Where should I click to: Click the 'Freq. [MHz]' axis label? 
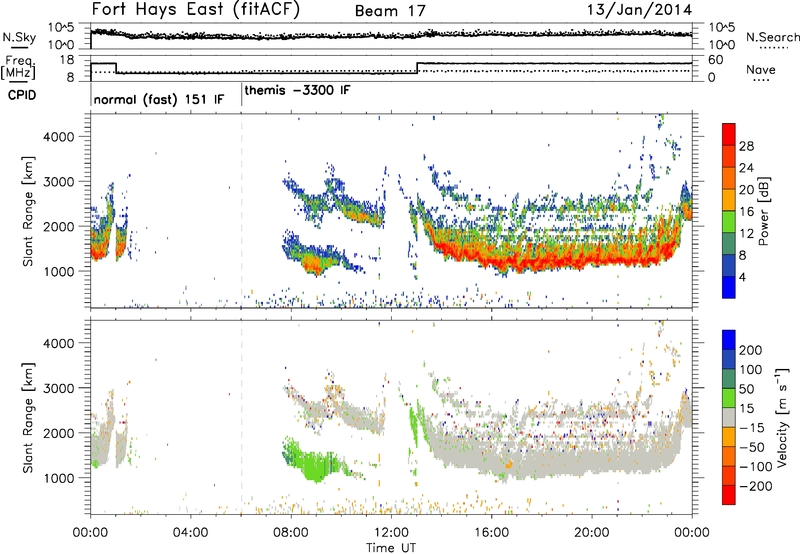click(19, 68)
